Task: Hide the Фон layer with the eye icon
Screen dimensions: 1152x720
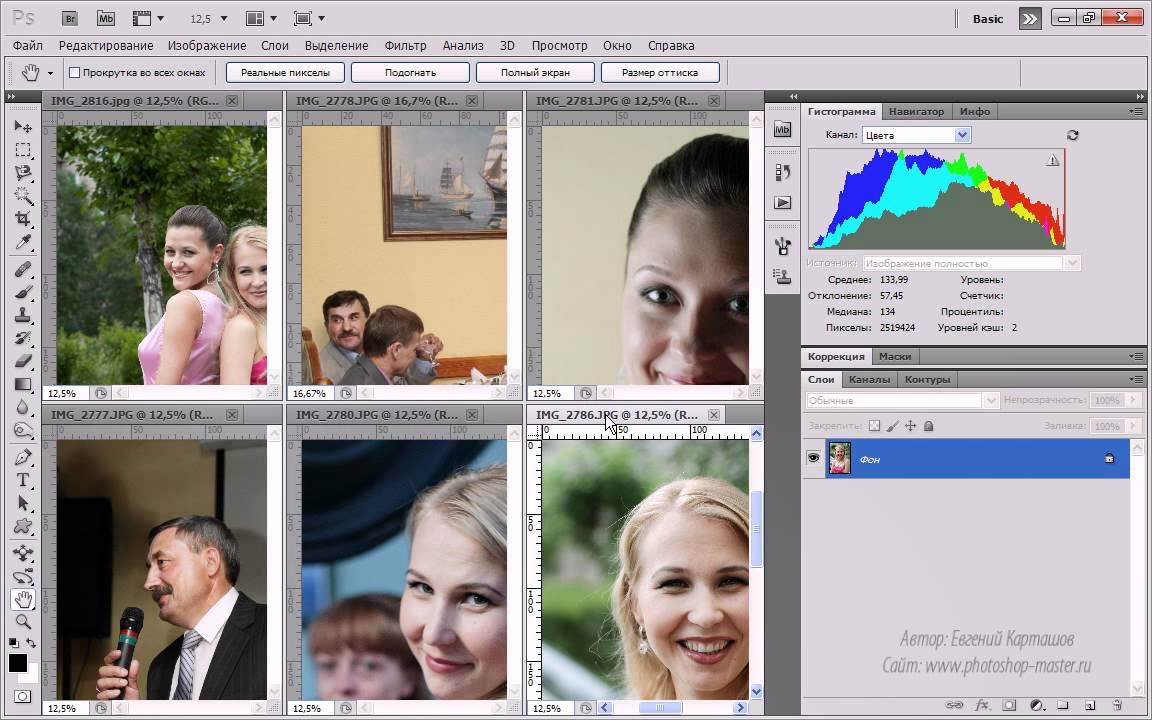Action: [814, 458]
